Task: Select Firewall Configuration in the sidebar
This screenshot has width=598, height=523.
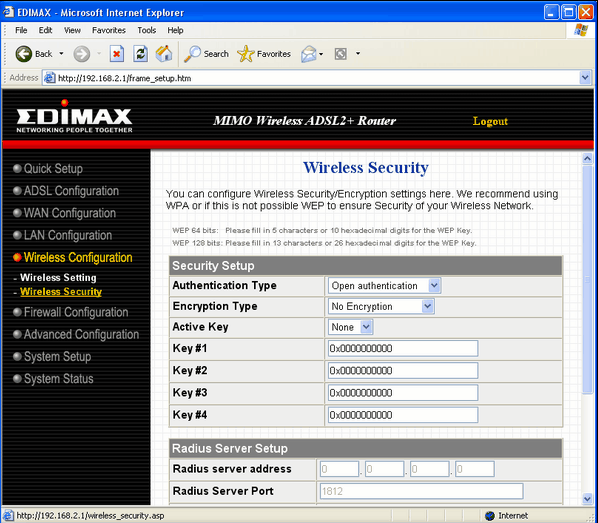Action: tap(76, 312)
